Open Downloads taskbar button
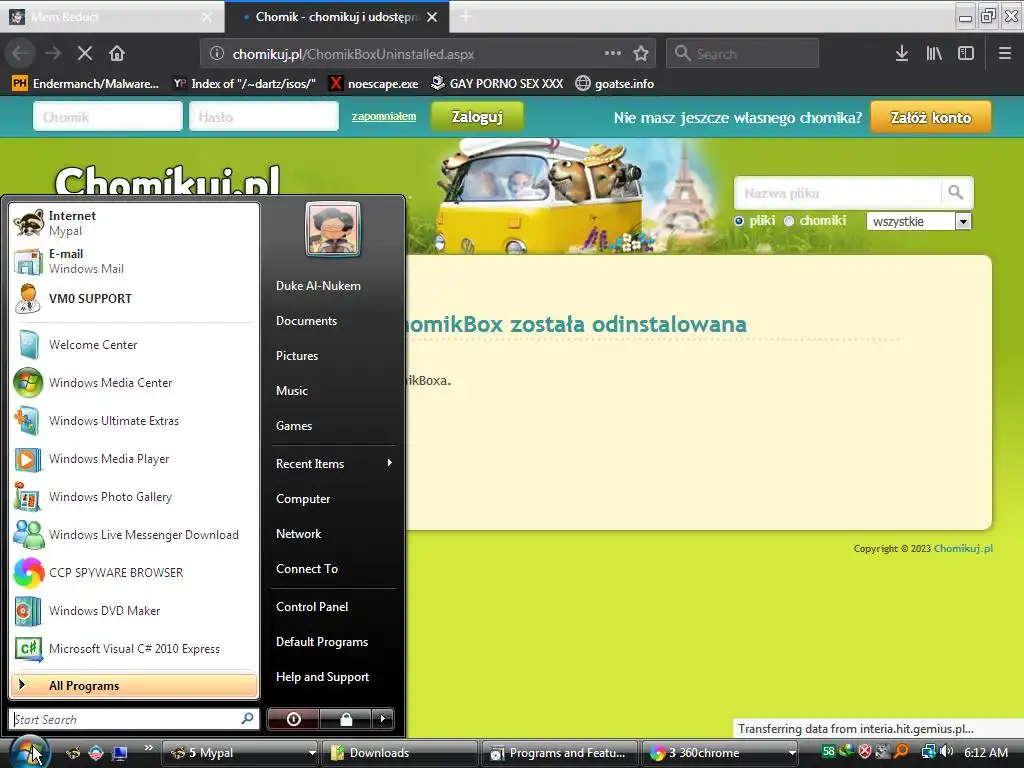 pyautogui.click(x=401, y=753)
